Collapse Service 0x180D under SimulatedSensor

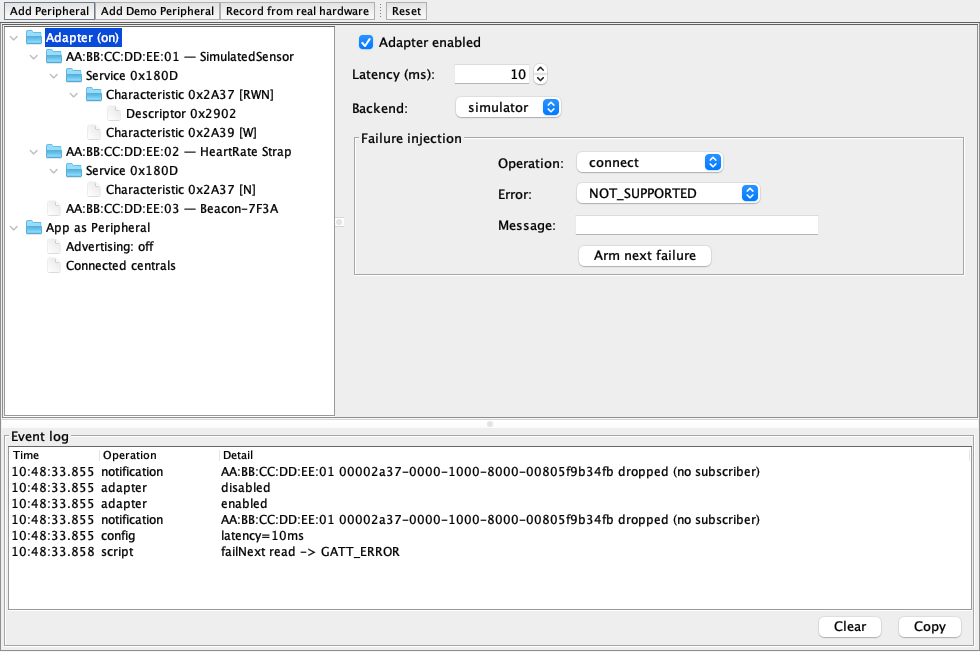click(54, 76)
